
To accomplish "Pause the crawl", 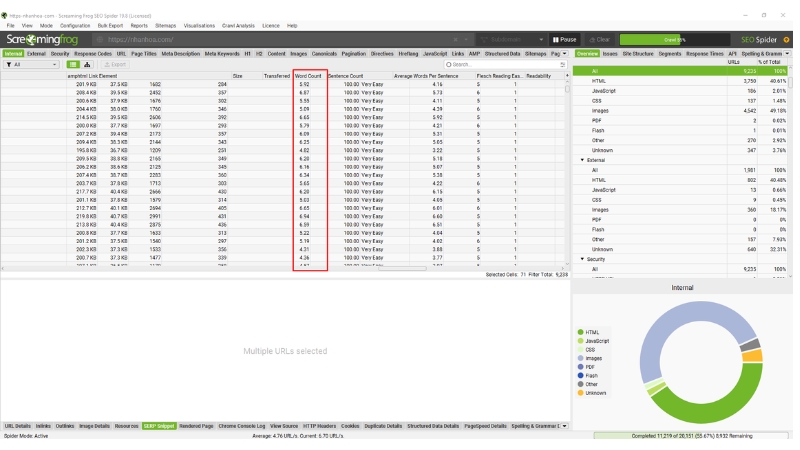I will click(564, 40).
